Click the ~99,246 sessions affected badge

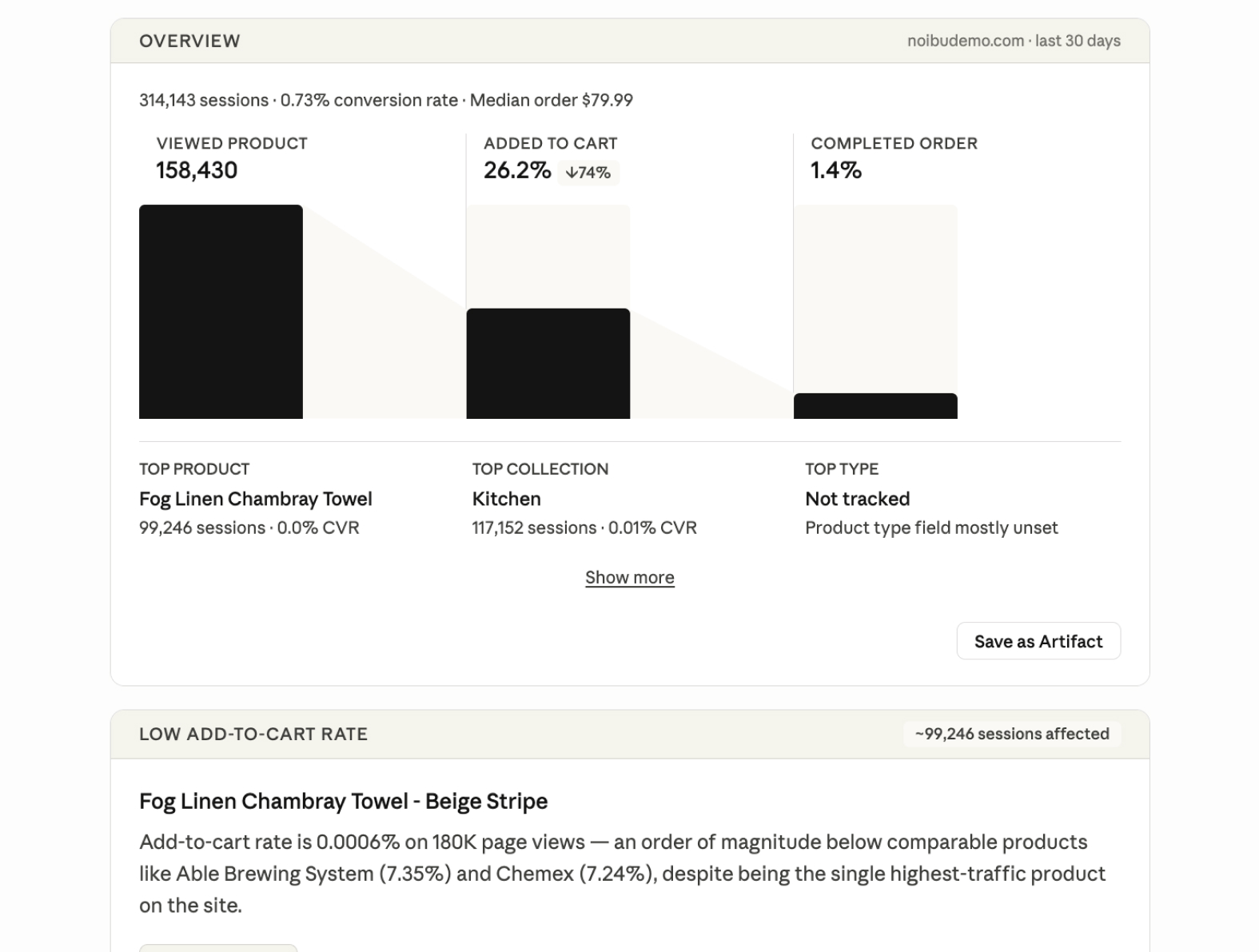1012,734
